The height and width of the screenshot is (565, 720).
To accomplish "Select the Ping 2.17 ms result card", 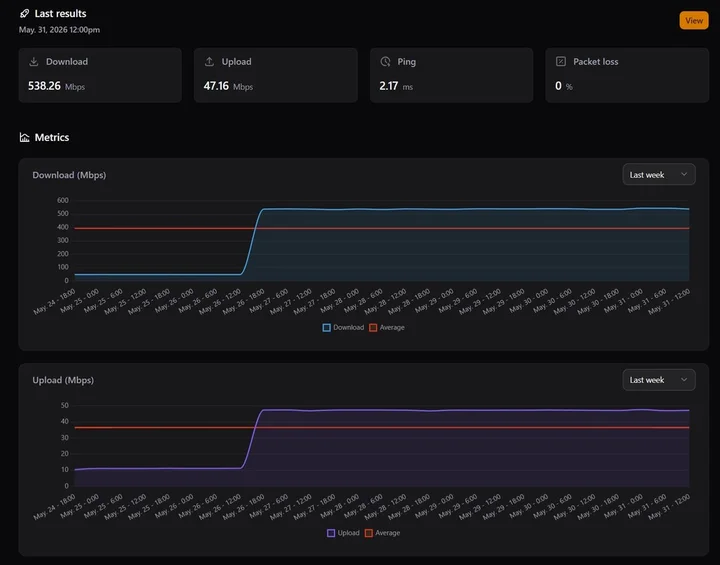I will point(451,75).
